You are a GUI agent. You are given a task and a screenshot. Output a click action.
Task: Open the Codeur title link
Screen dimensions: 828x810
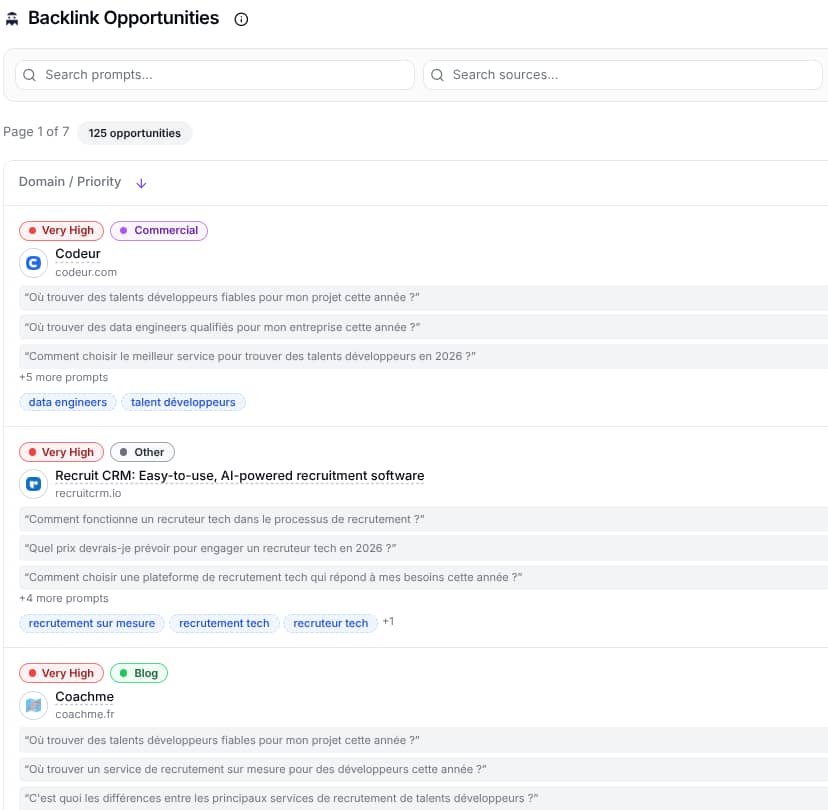[x=78, y=254]
